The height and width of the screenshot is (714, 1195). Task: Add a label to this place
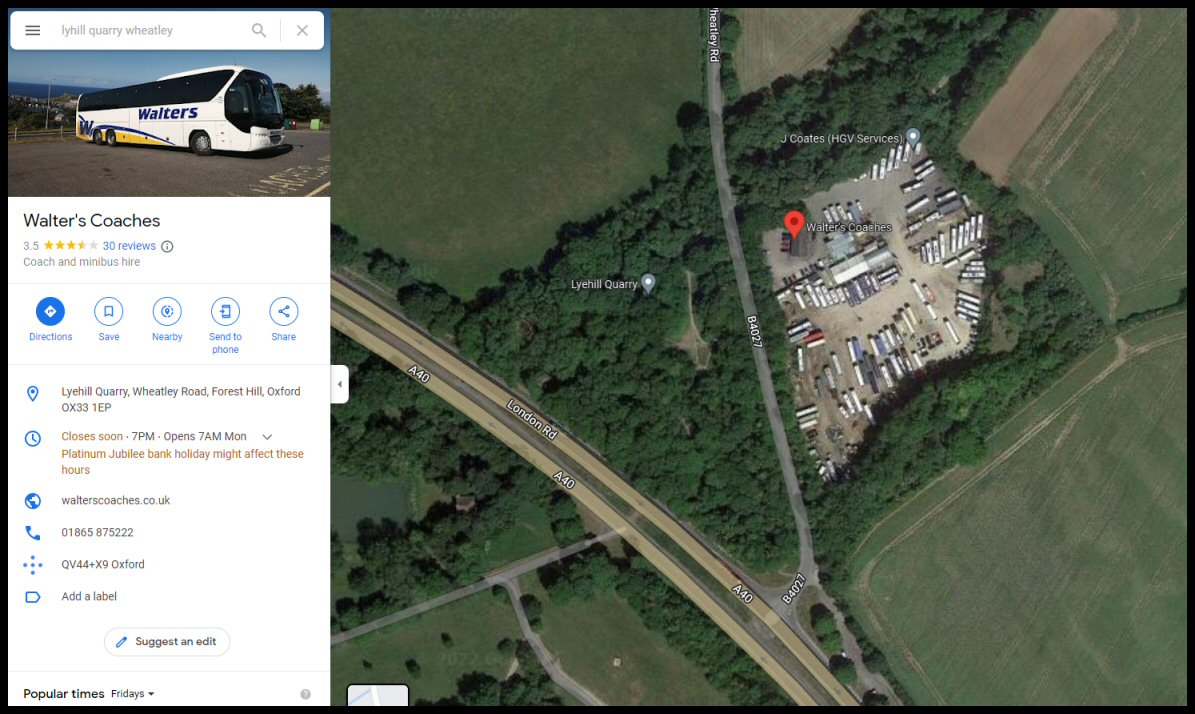coord(89,597)
